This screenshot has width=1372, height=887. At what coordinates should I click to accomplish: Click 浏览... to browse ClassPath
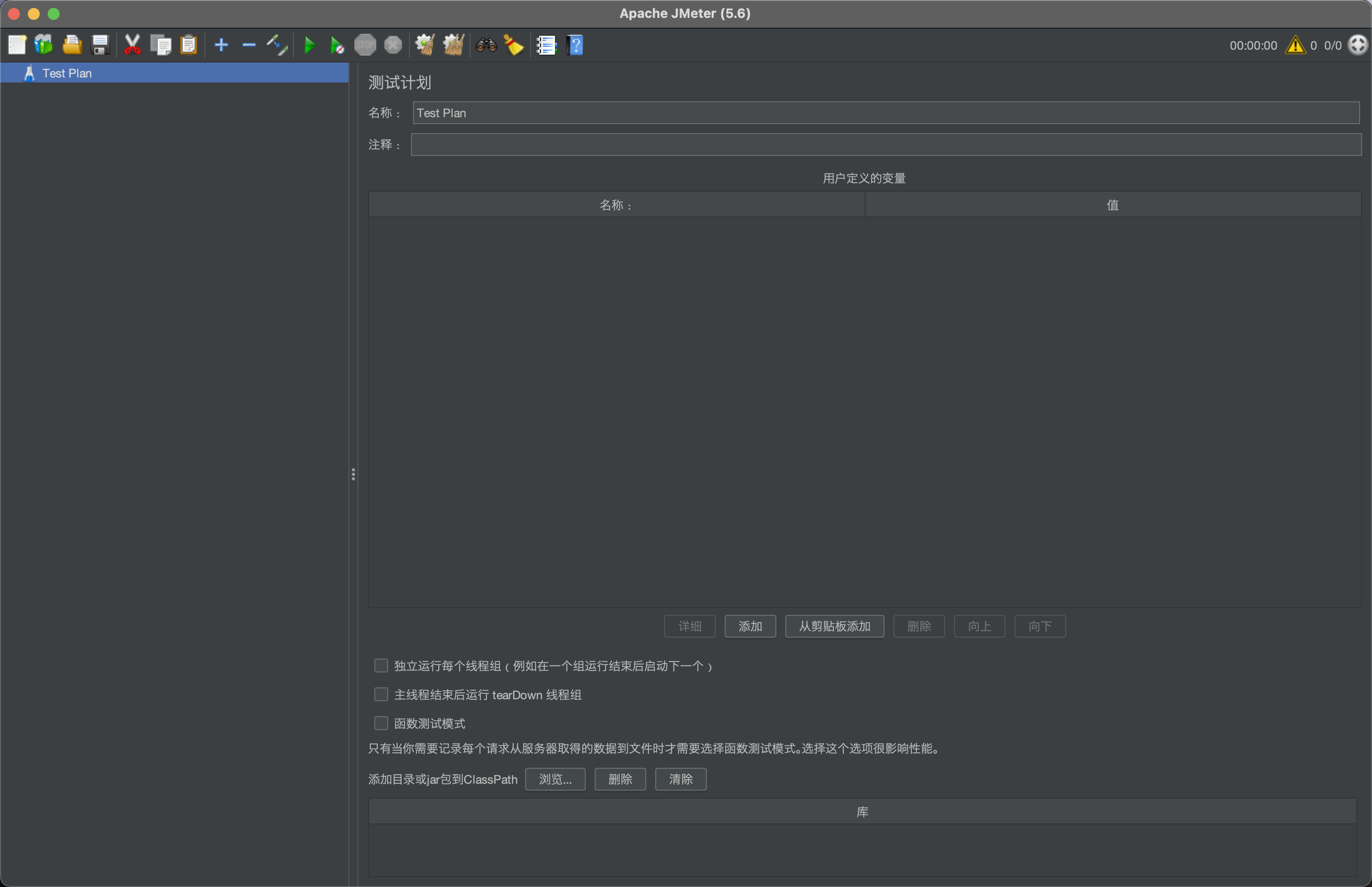pyautogui.click(x=555, y=779)
